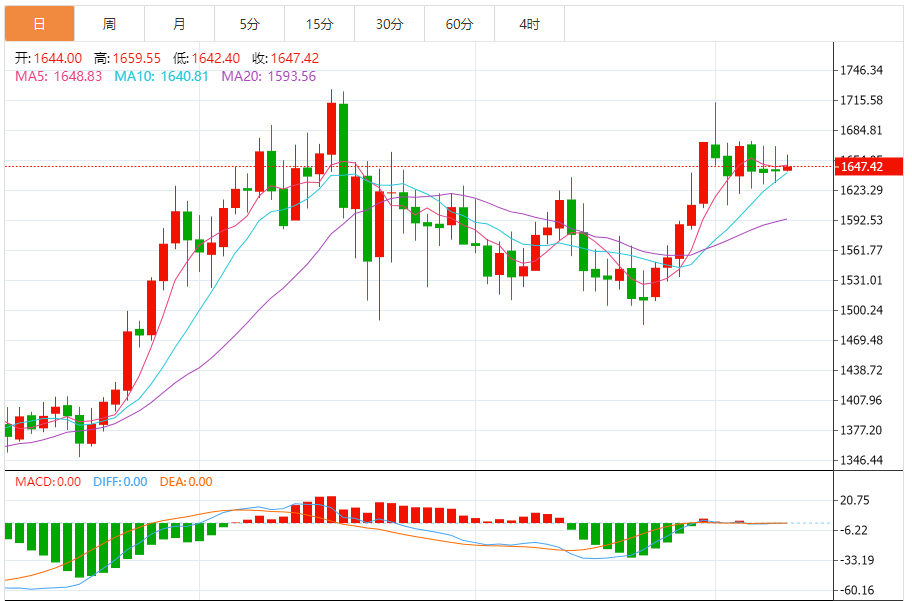Click the MA5 indicator label

click(59, 76)
